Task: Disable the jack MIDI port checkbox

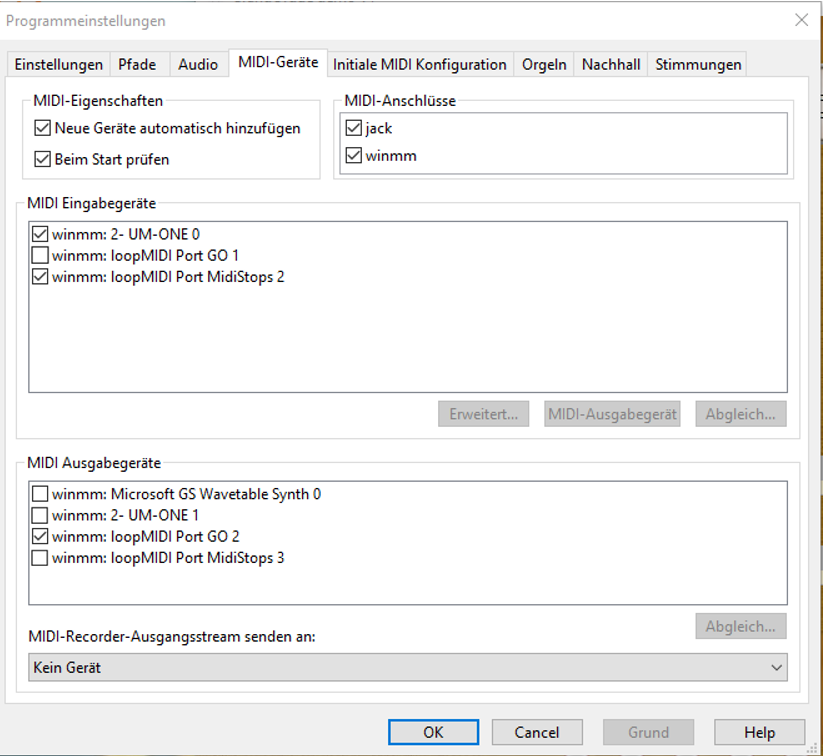Action: (353, 128)
